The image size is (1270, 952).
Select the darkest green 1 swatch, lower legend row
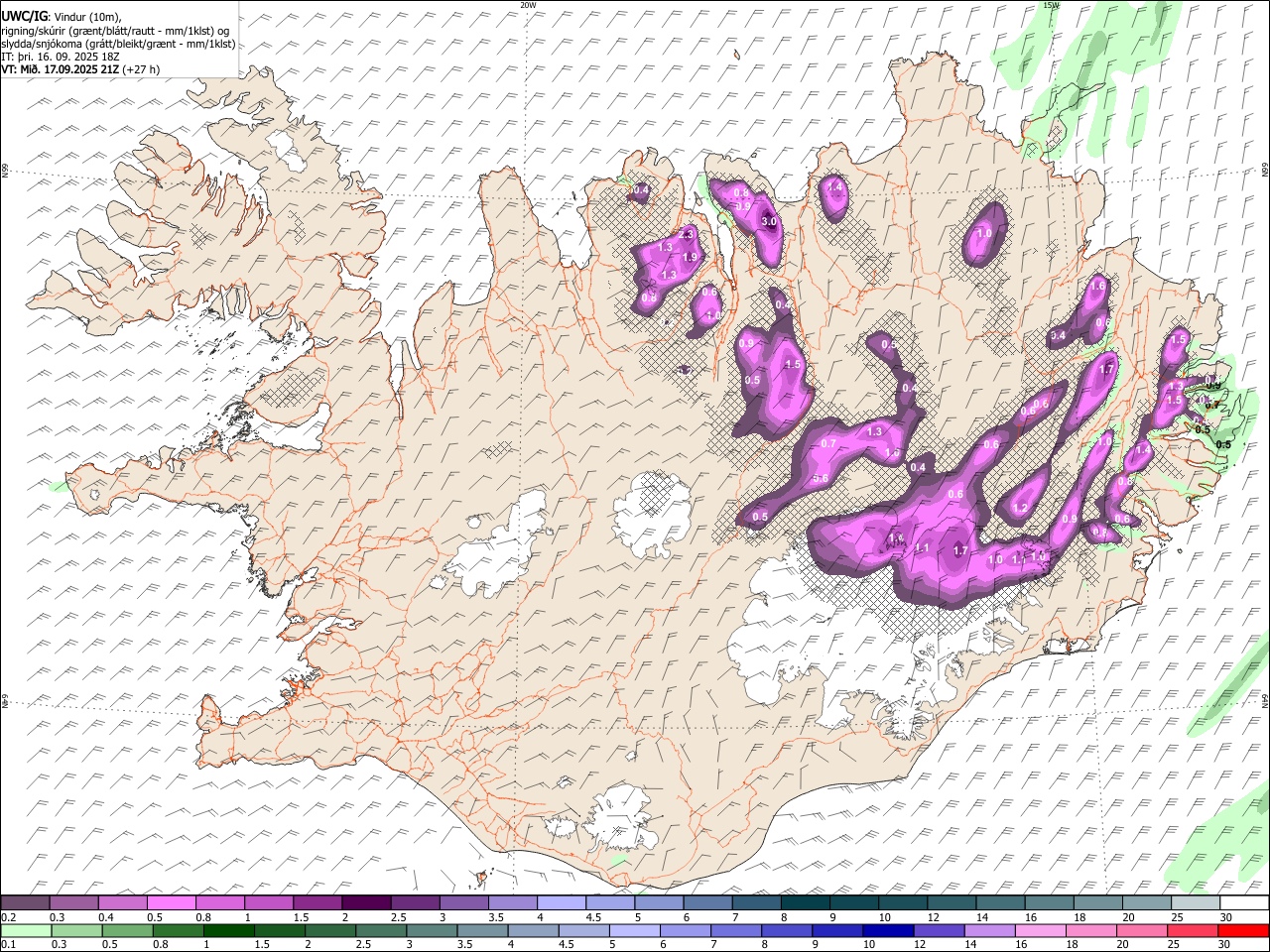coord(229,931)
